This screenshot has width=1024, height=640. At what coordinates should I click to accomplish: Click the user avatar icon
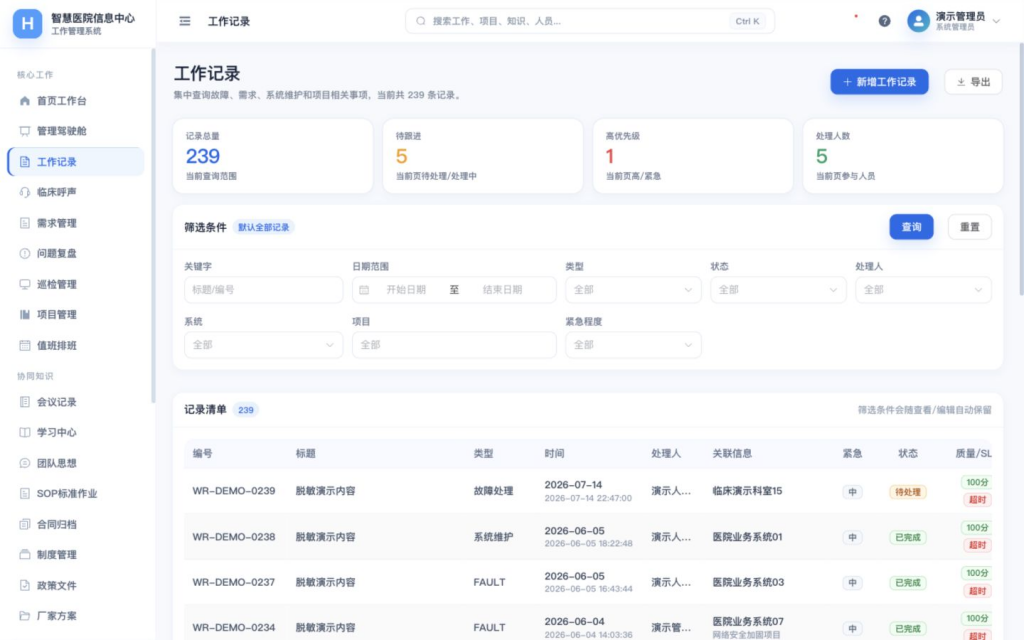point(918,21)
